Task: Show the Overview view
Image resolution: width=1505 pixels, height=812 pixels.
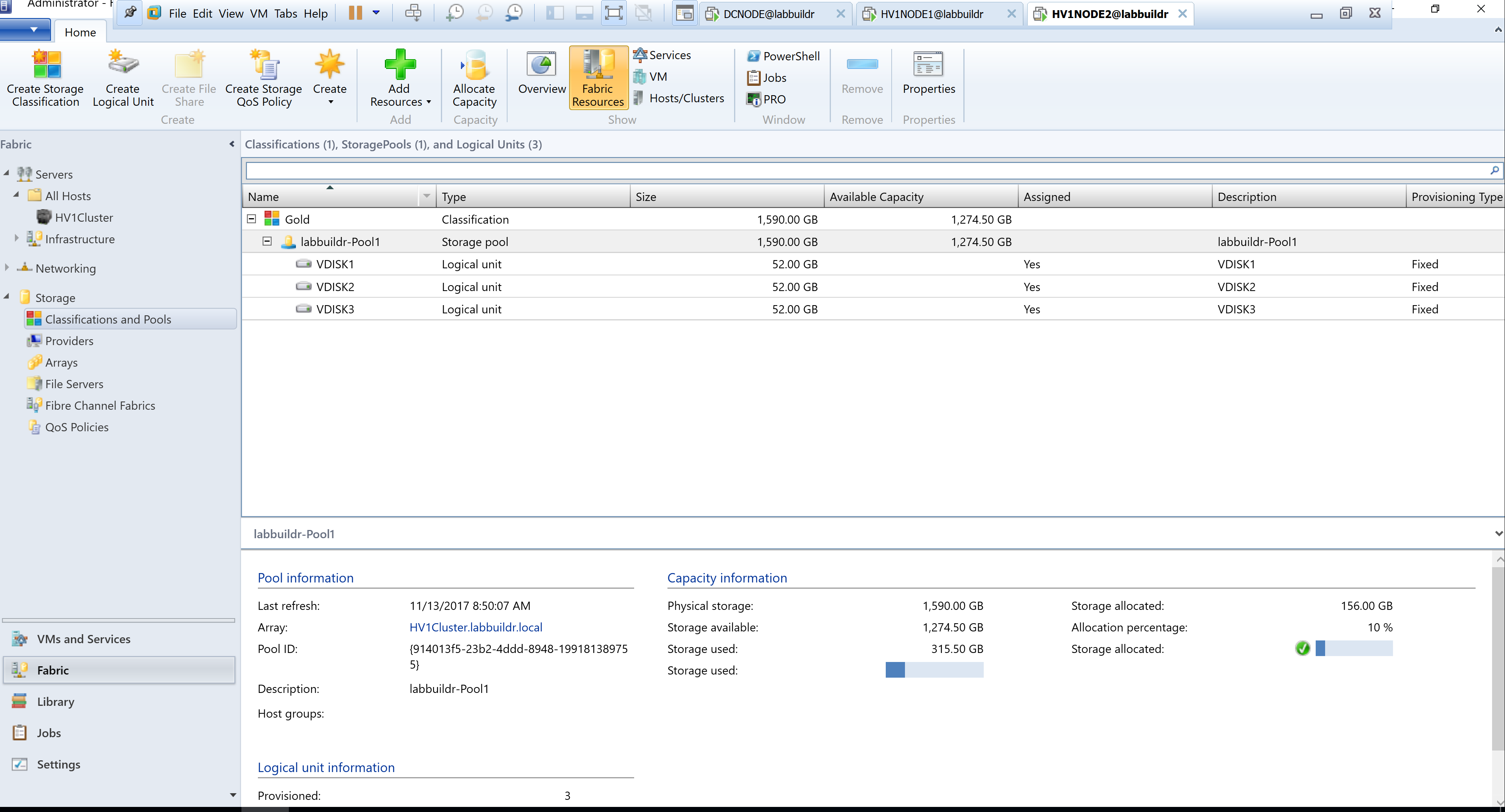Action: (542, 72)
